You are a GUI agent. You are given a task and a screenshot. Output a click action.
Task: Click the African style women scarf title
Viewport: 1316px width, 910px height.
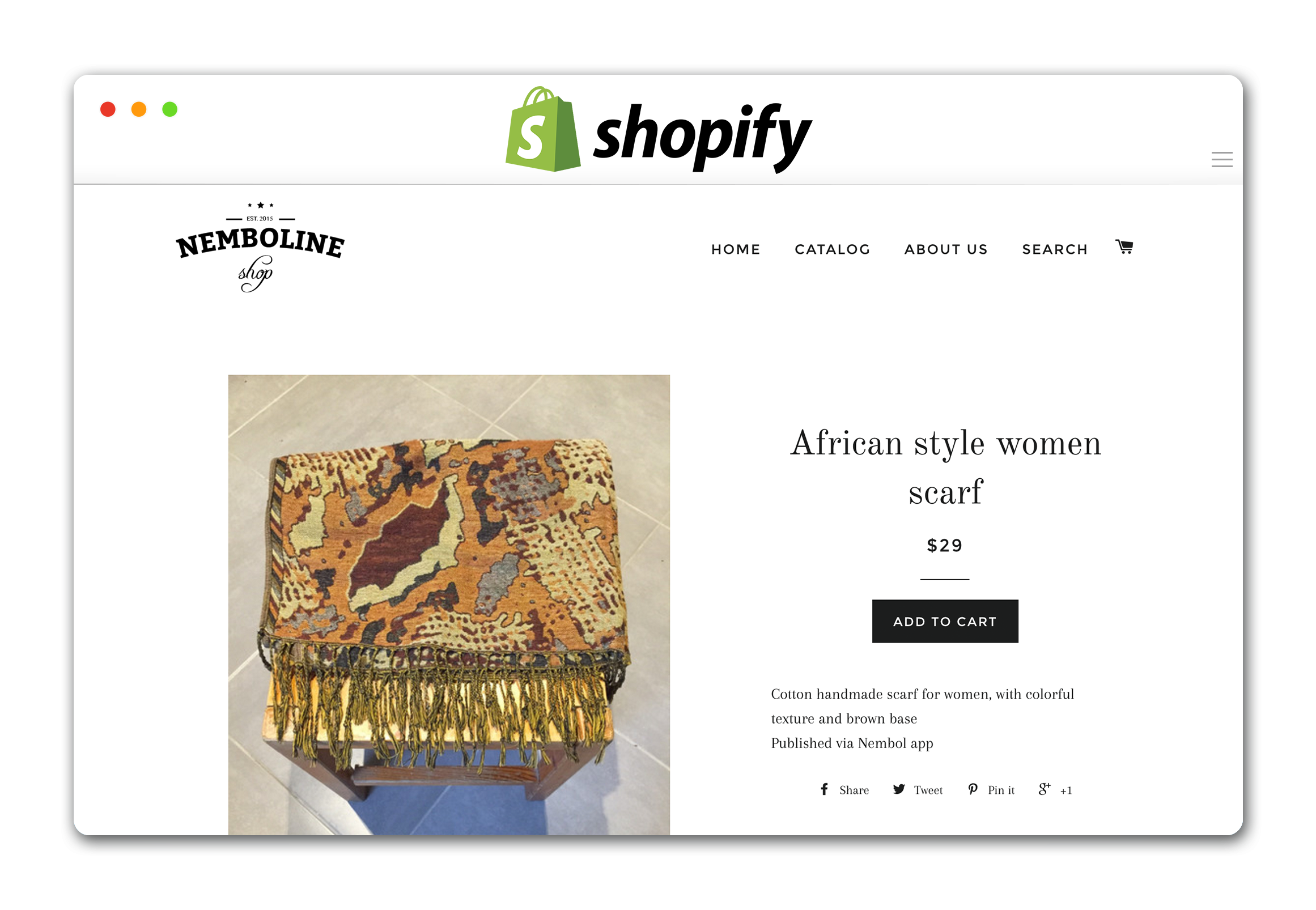point(945,467)
